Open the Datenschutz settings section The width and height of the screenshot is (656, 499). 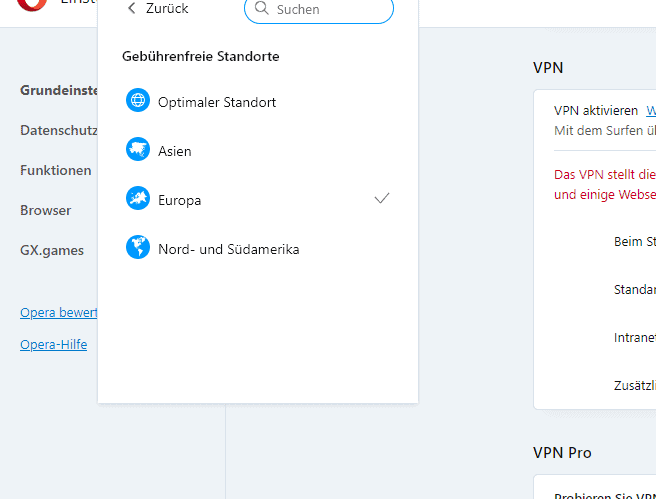(x=59, y=130)
